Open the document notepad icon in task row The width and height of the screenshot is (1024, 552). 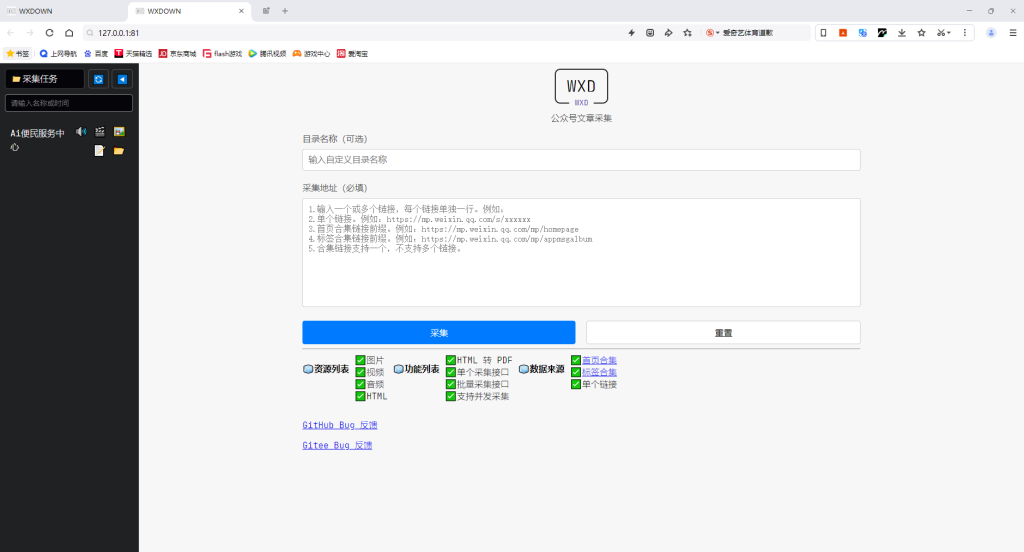tap(99, 151)
